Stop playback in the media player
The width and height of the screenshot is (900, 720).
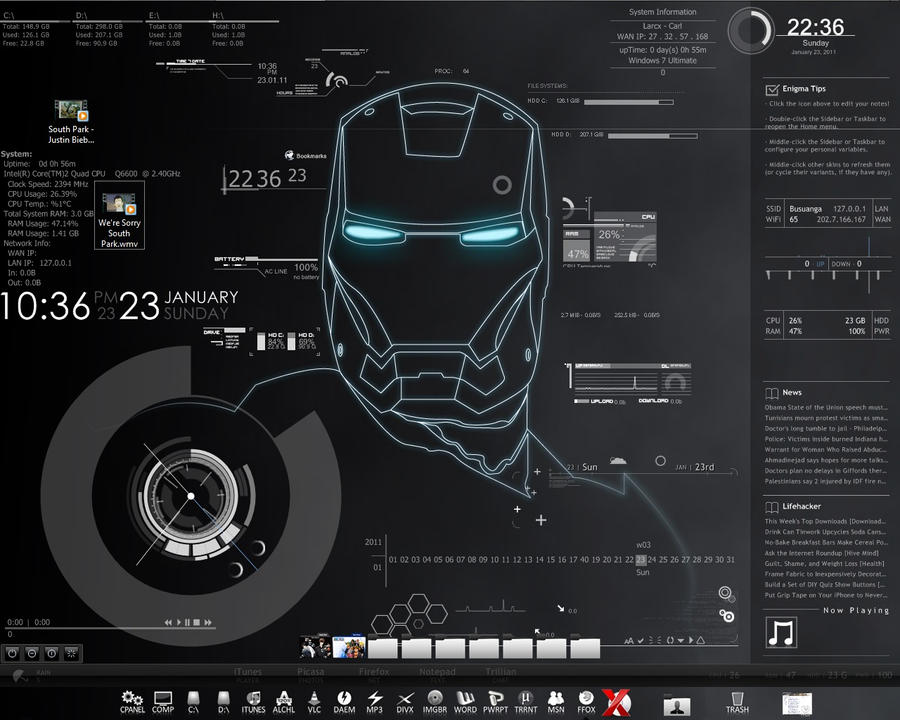197,622
